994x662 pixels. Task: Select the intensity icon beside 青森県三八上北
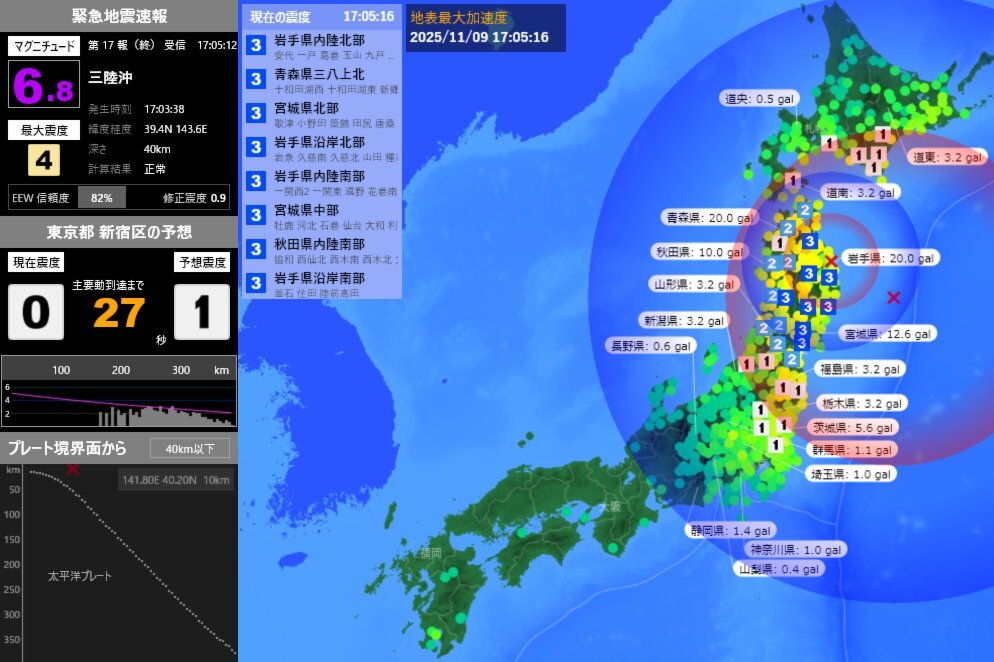coord(256,80)
